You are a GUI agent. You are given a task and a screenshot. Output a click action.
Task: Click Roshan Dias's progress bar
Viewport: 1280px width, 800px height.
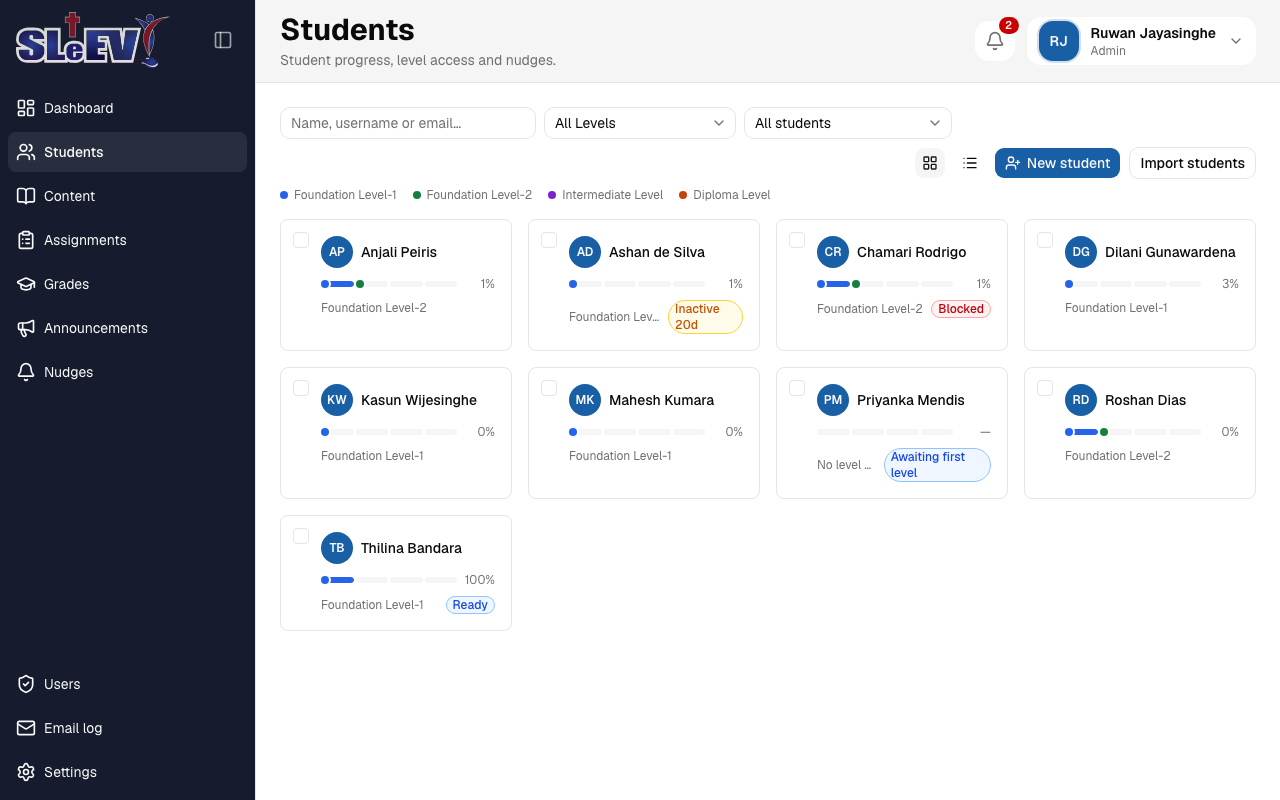click(1133, 432)
